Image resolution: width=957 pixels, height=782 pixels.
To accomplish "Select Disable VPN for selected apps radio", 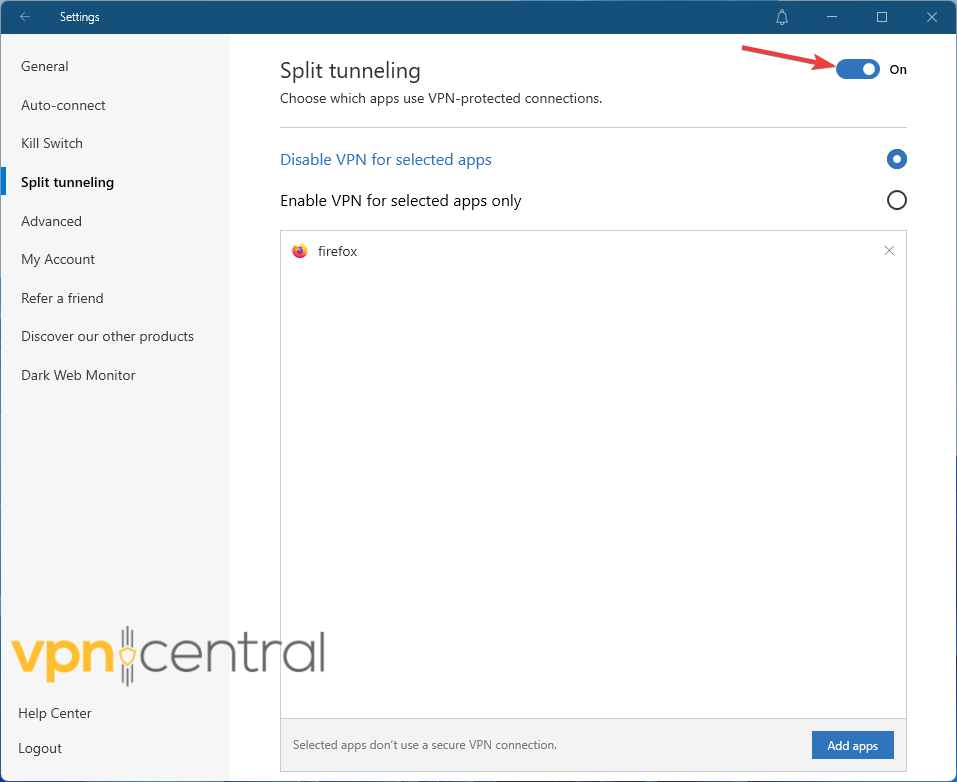I will tap(897, 159).
